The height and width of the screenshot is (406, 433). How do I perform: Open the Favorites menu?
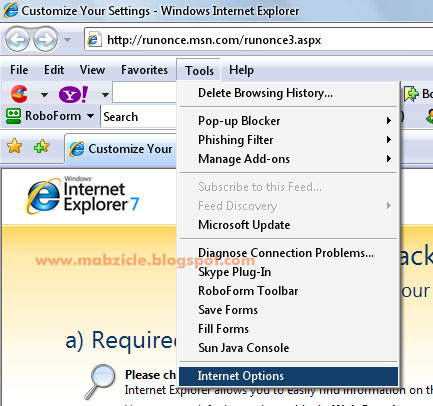pyautogui.click(x=144, y=70)
